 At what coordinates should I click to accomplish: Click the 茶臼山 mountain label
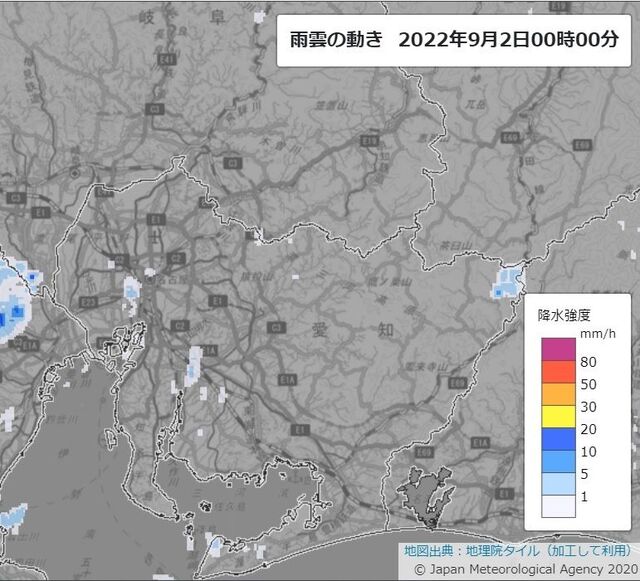(x=456, y=246)
